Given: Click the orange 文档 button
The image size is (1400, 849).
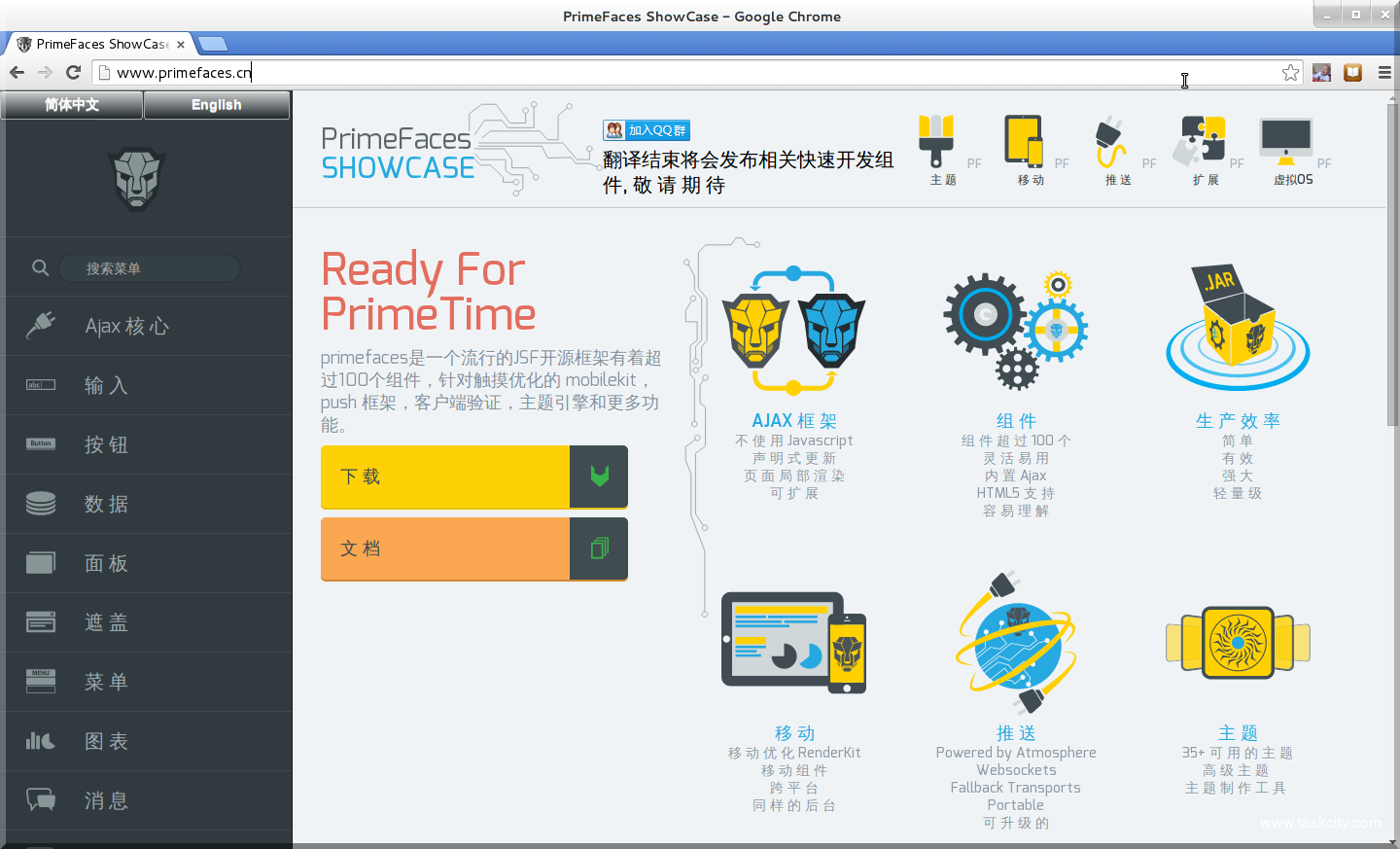Looking at the screenshot, I should click(x=445, y=549).
